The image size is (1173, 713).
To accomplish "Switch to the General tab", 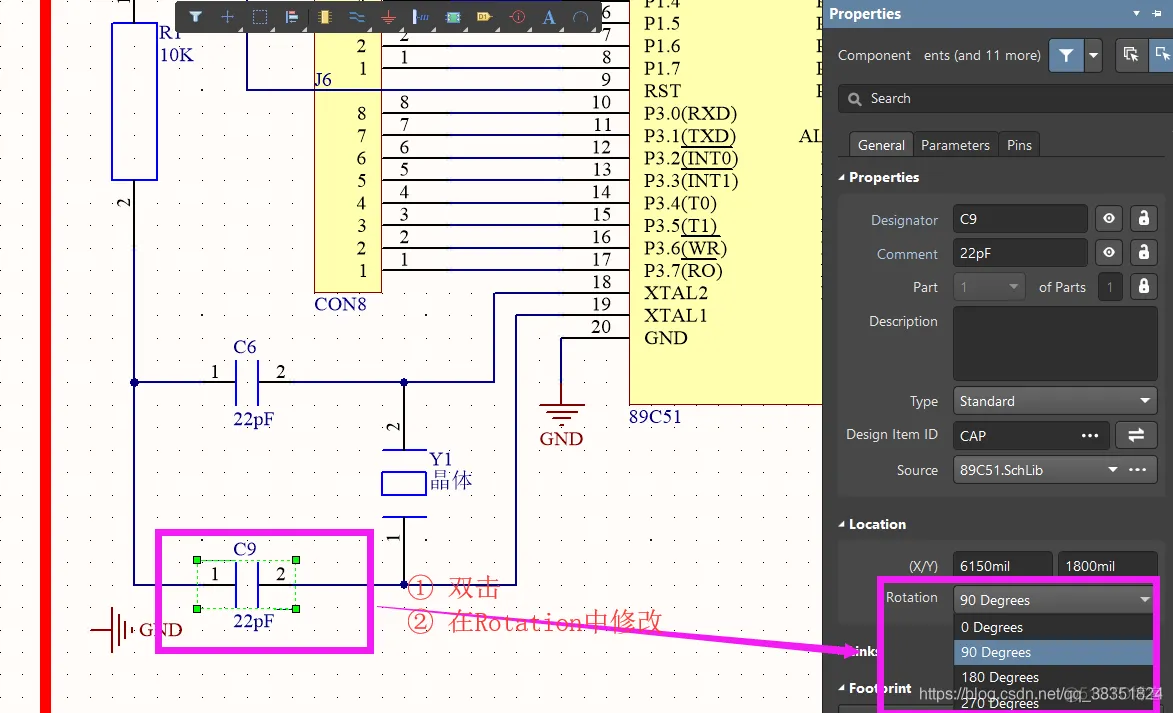I will 881,145.
